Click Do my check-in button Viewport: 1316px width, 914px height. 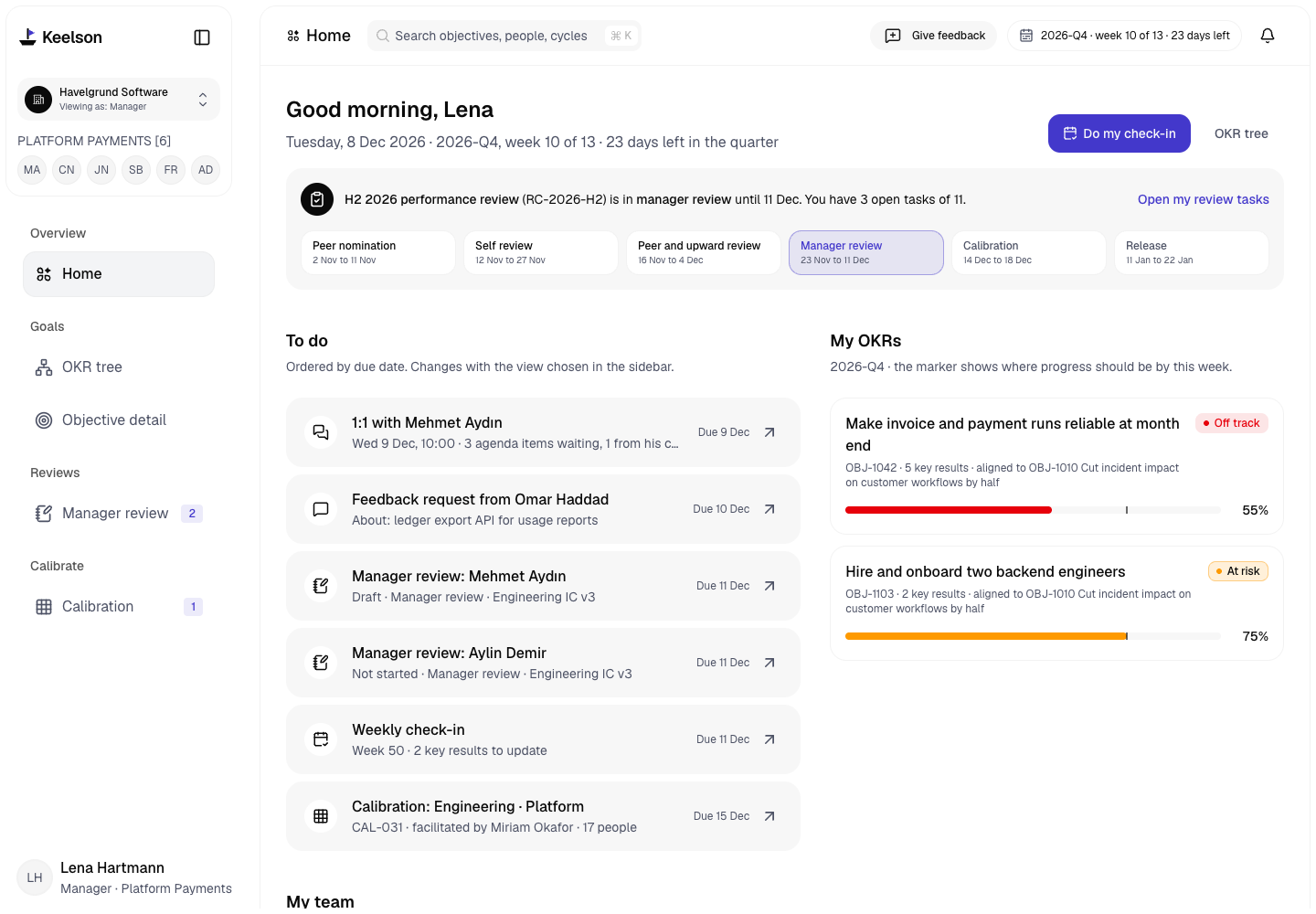pos(1120,133)
